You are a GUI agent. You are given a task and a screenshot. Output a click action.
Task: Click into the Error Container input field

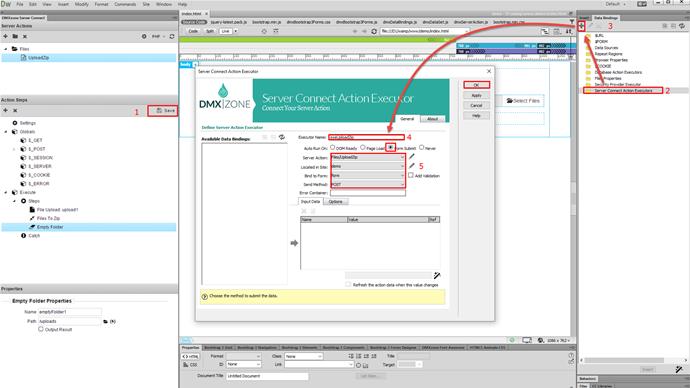click(367, 193)
